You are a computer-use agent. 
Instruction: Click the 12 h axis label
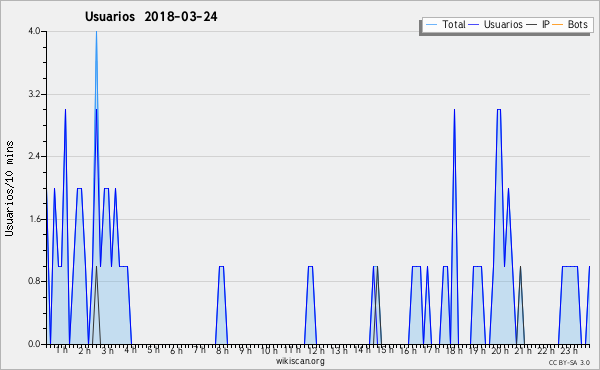click(x=315, y=350)
